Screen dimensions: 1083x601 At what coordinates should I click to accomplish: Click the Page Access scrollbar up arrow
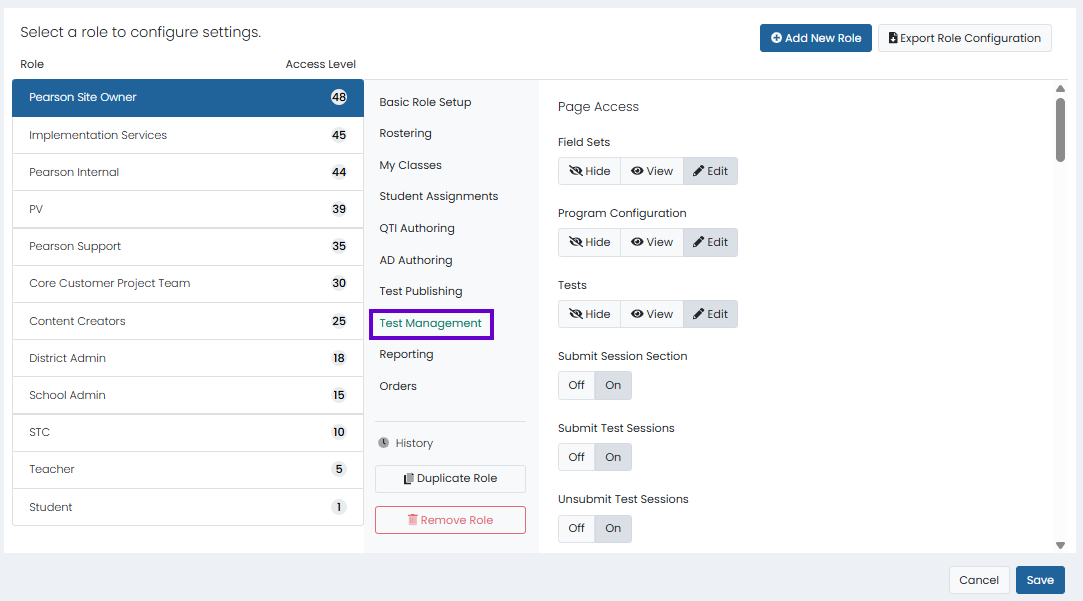point(1060,88)
